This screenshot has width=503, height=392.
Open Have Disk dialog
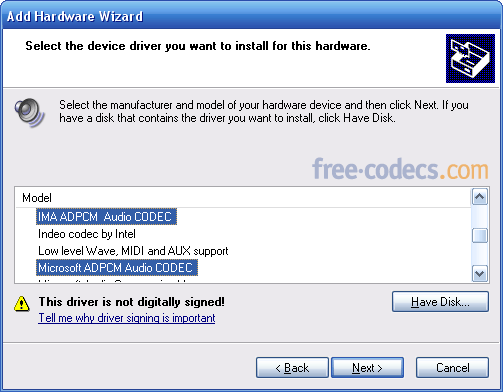[440, 302]
